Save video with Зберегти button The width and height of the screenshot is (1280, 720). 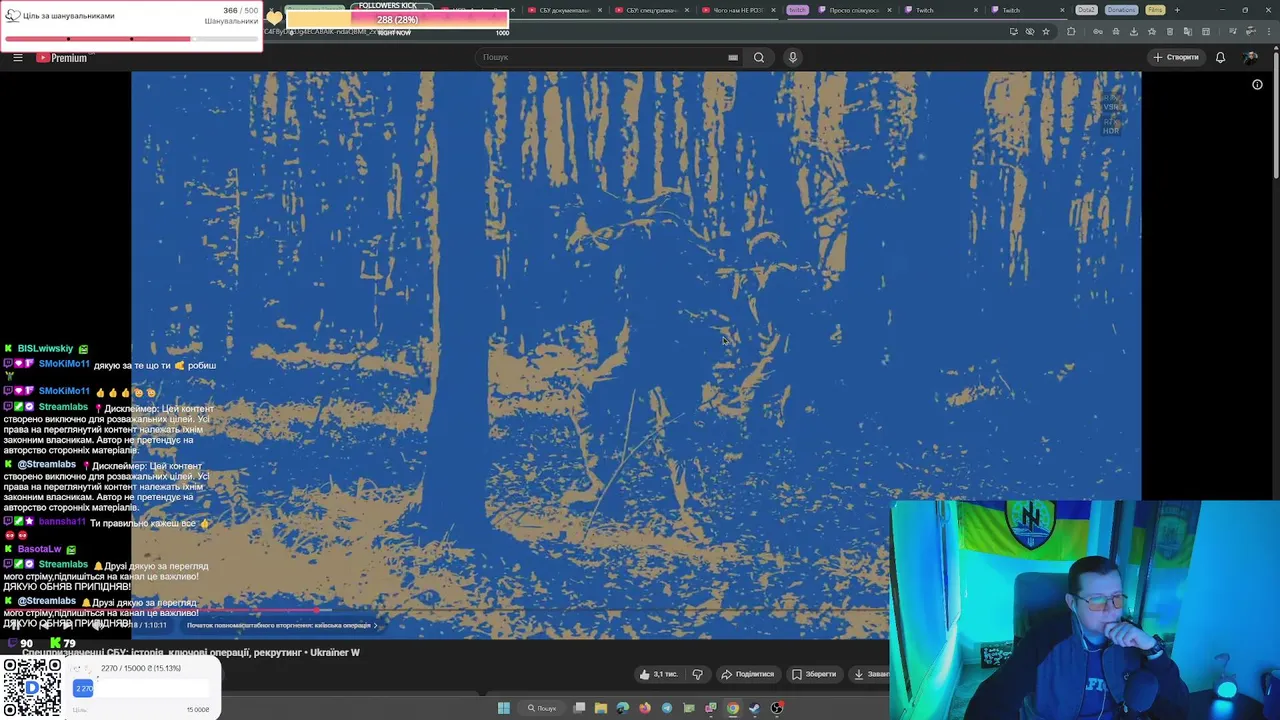coord(814,674)
